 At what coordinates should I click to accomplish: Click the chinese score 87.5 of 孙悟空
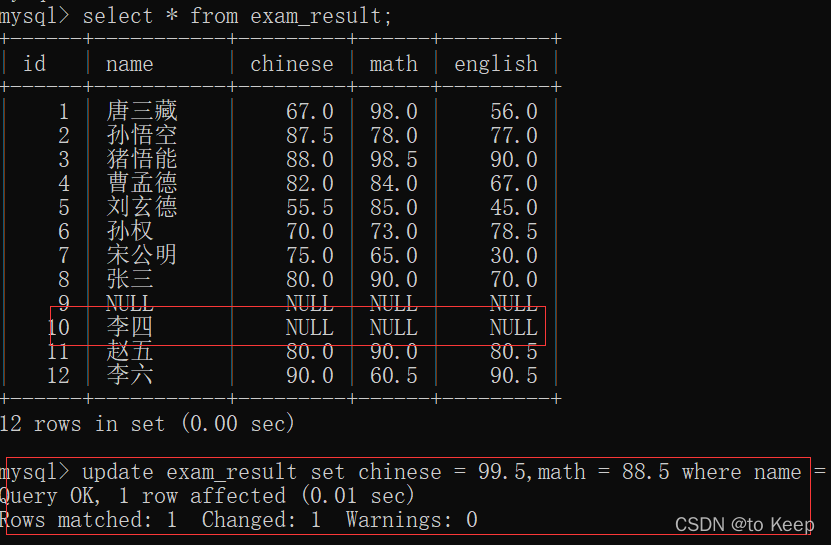pos(310,135)
